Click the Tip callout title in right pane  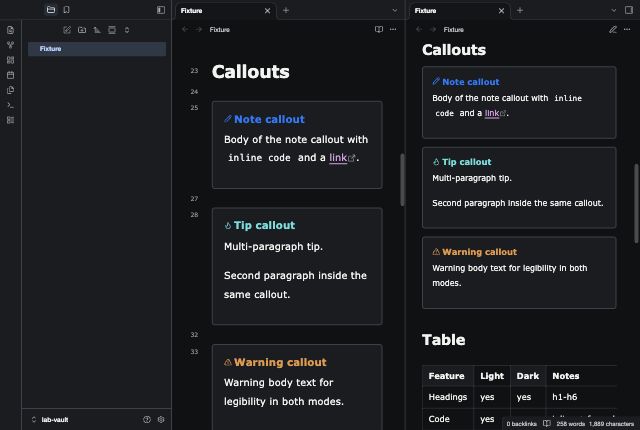(x=467, y=162)
